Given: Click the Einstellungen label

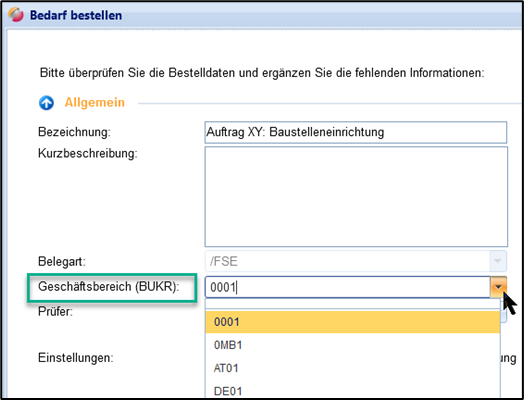Looking at the screenshot, I should pyautogui.click(x=76, y=358).
